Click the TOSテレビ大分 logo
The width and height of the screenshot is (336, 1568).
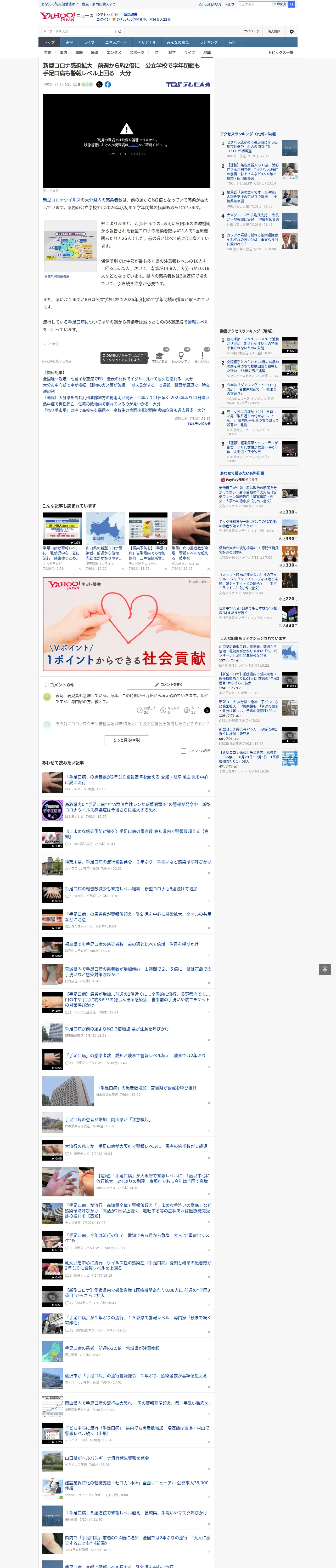188,85
